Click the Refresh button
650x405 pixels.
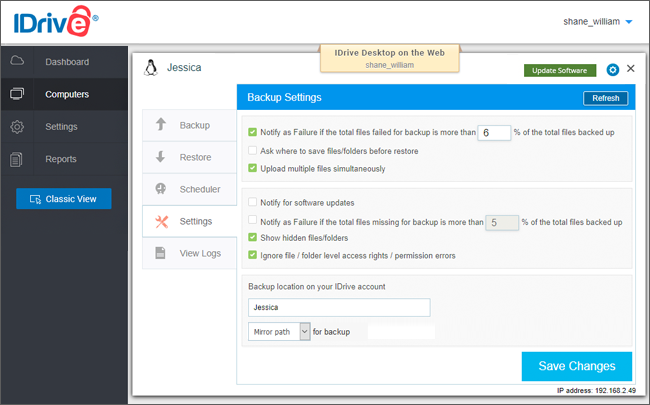(x=606, y=98)
